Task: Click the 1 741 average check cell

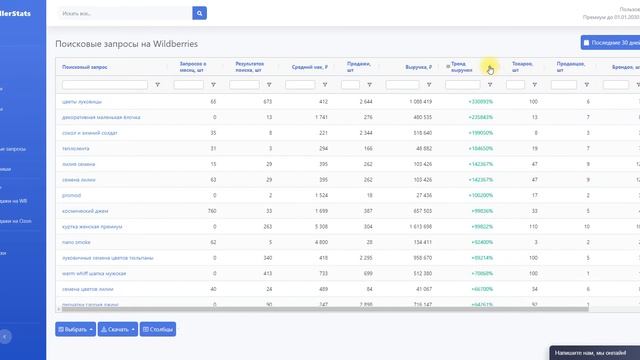Action: 322,117
